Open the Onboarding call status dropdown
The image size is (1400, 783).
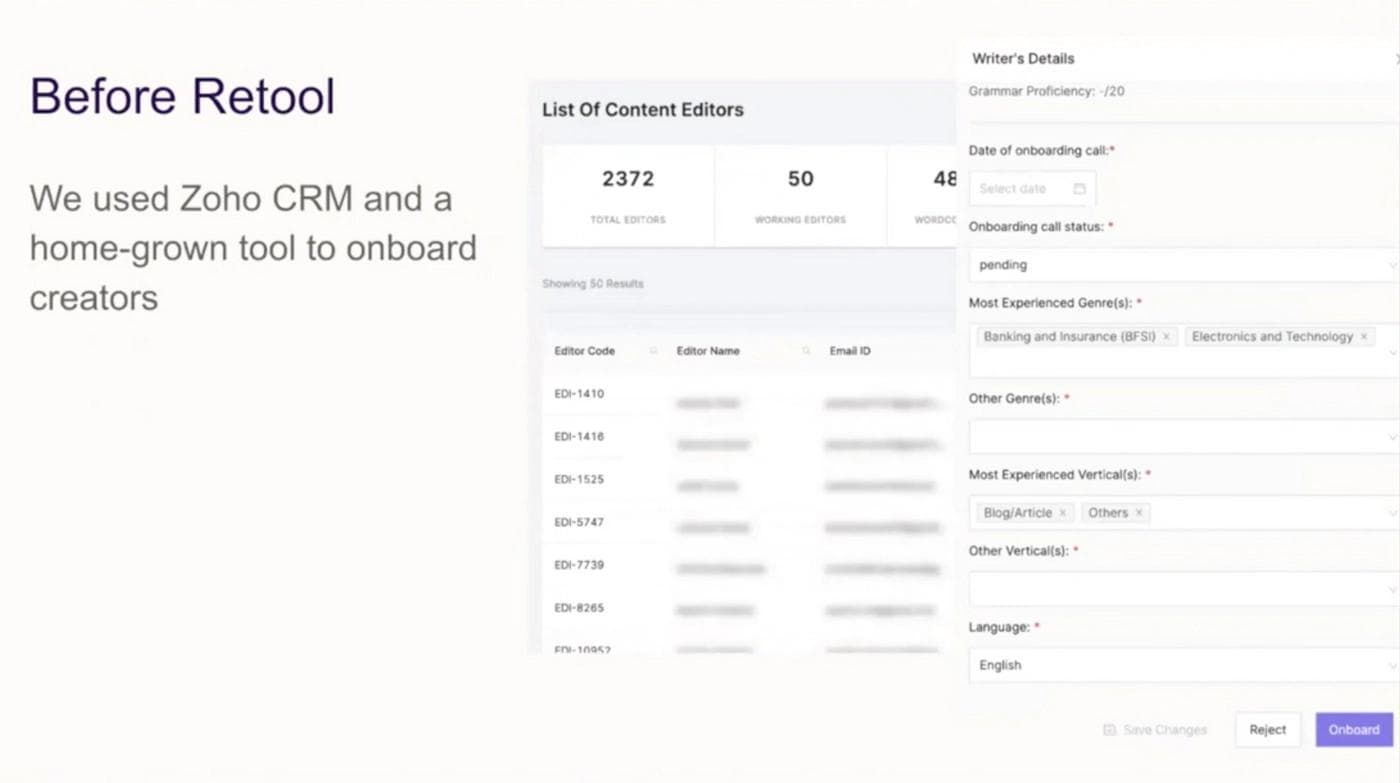[x=1182, y=265]
